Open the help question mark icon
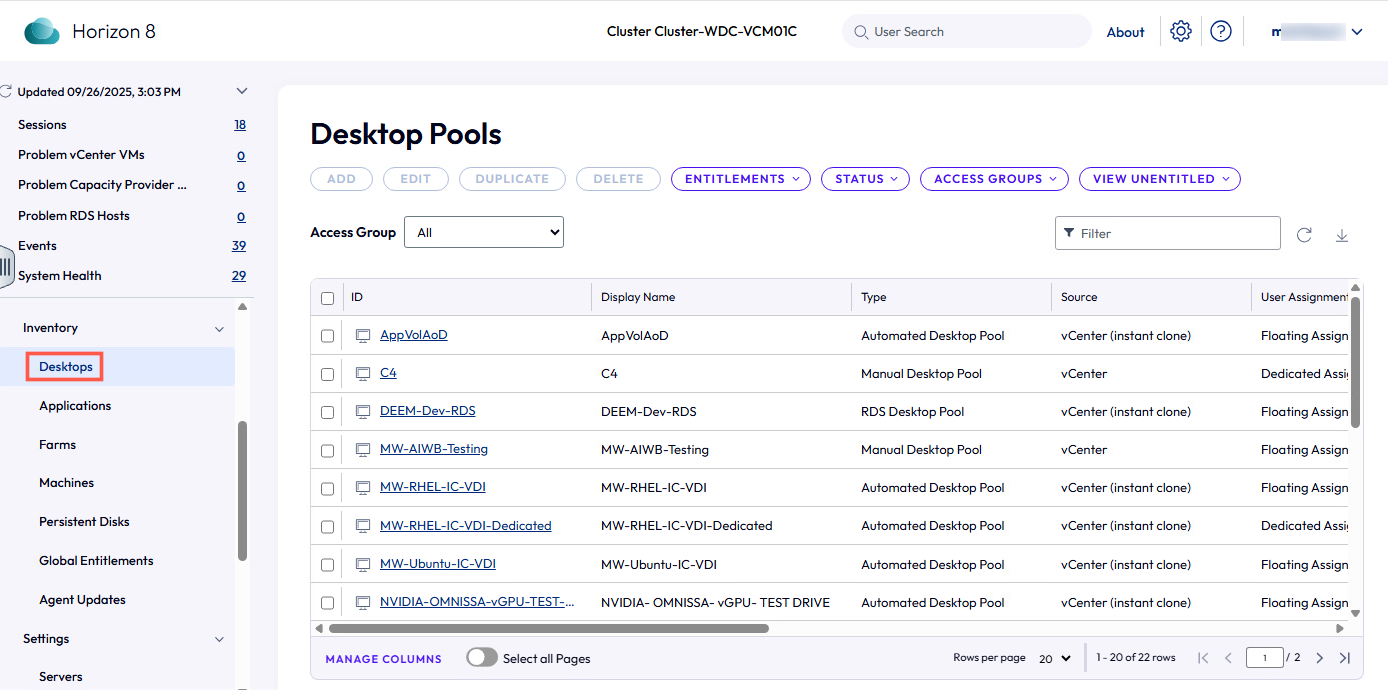The height and width of the screenshot is (690, 1388). pyautogui.click(x=1220, y=31)
